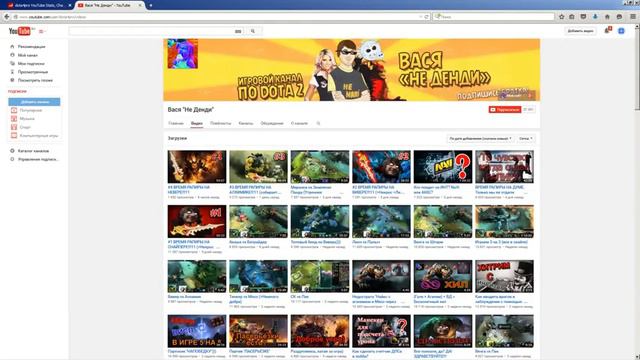640x360 pixels.
Task: Open the URL bar history dropdown arrow
Action: coord(420,17)
